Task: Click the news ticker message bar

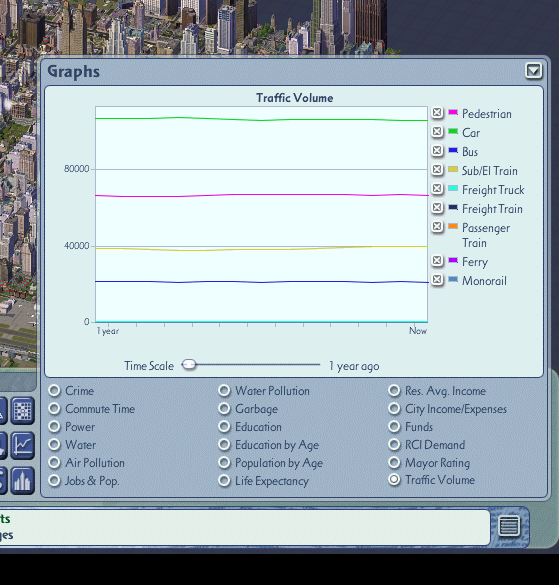Action: tap(244, 527)
